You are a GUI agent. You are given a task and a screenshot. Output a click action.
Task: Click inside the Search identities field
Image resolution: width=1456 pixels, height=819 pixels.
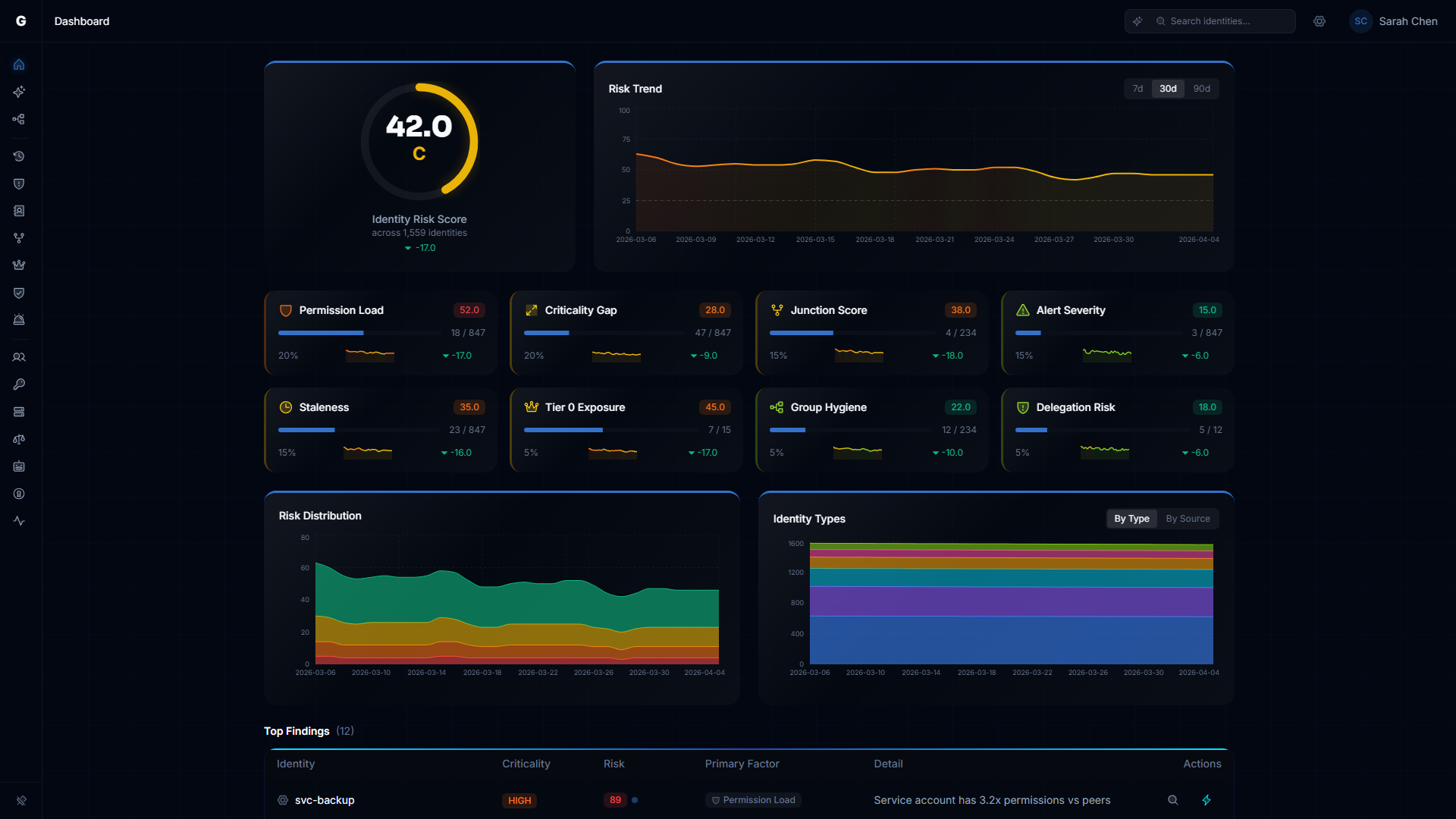1221,21
